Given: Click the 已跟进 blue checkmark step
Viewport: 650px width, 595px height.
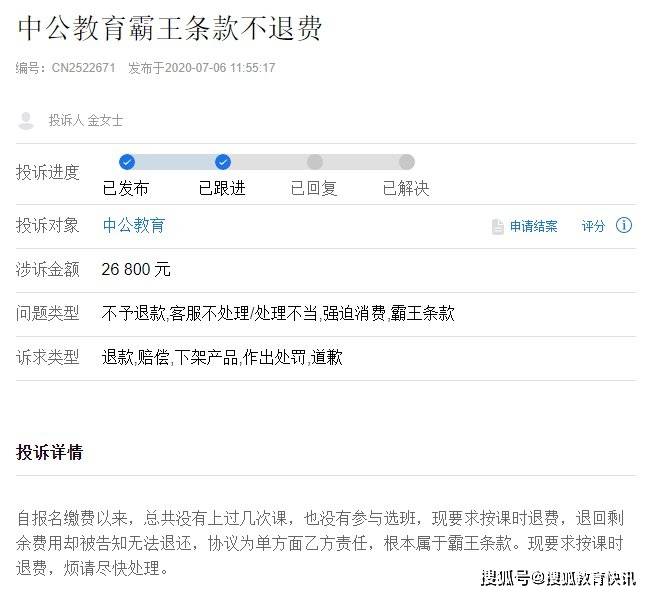Looking at the screenshot, I should (x=223, y=162).
